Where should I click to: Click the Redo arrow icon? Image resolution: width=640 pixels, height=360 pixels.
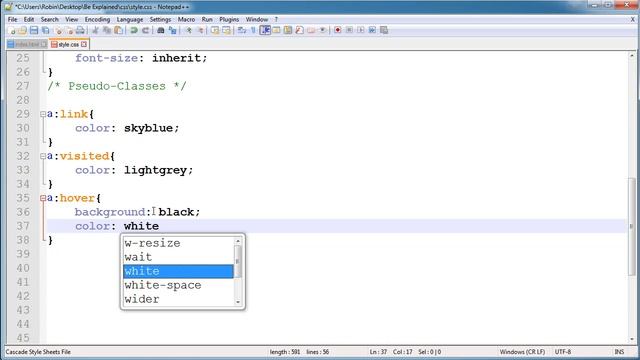(145, 30)
